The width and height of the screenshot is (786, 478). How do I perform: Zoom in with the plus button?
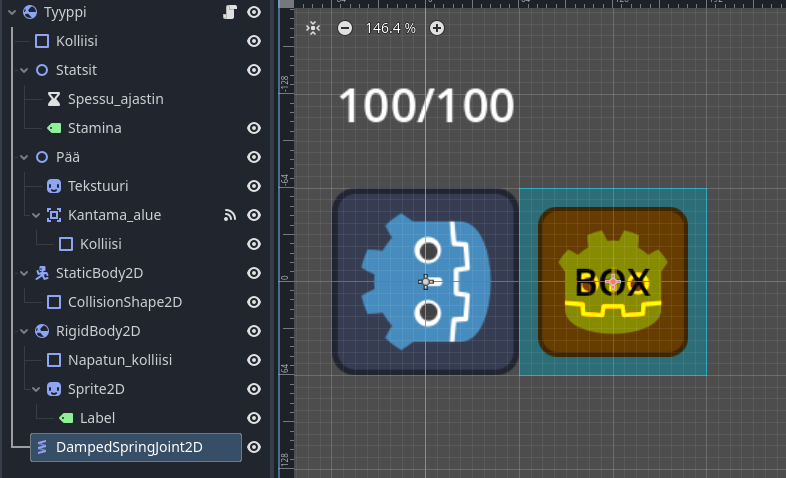437,28
